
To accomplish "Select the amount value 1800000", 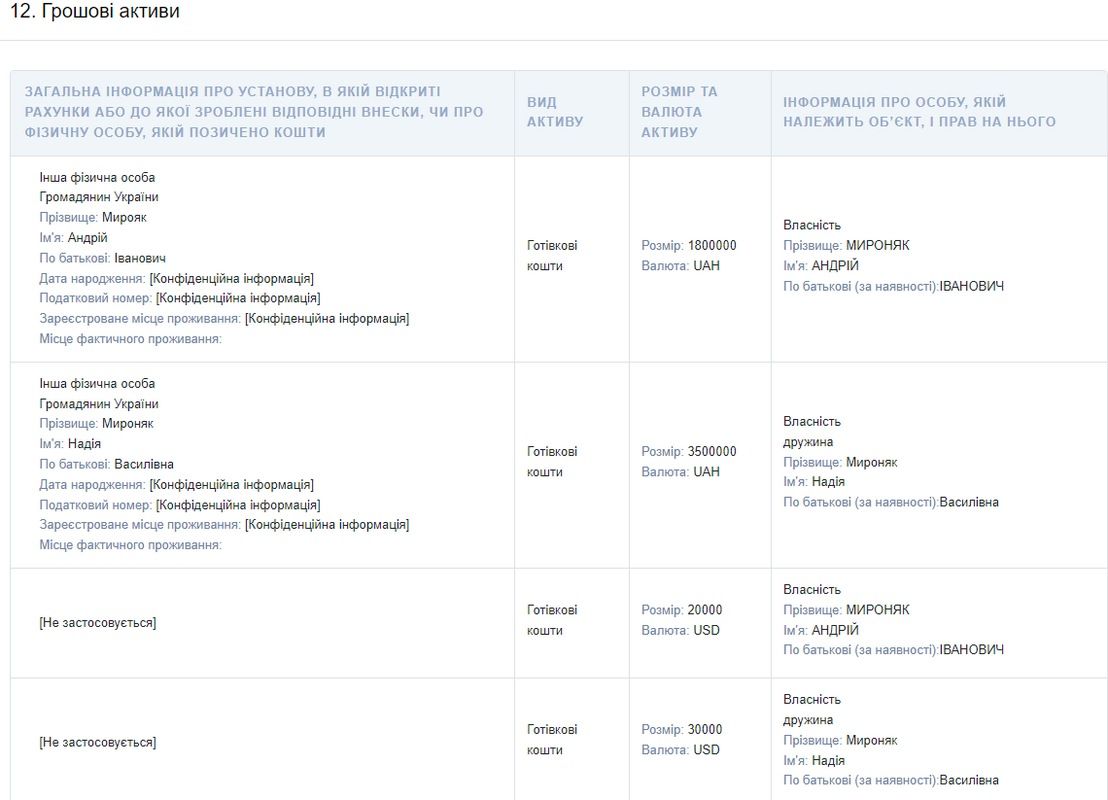I will (712, 245).
